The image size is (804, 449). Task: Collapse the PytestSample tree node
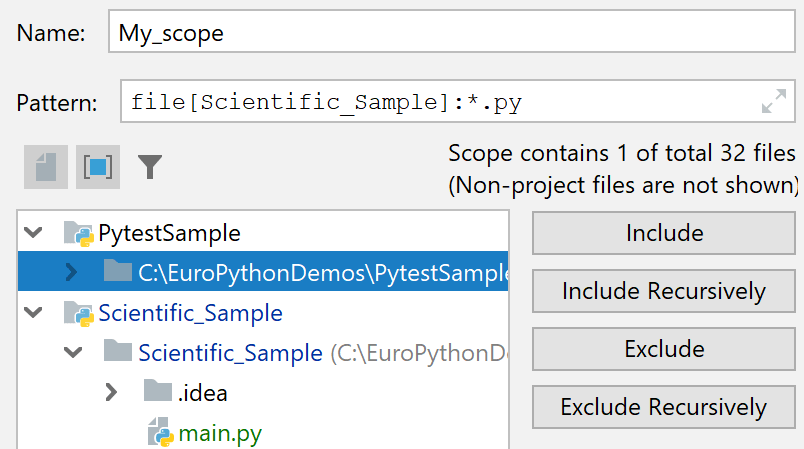pos(33,233)
